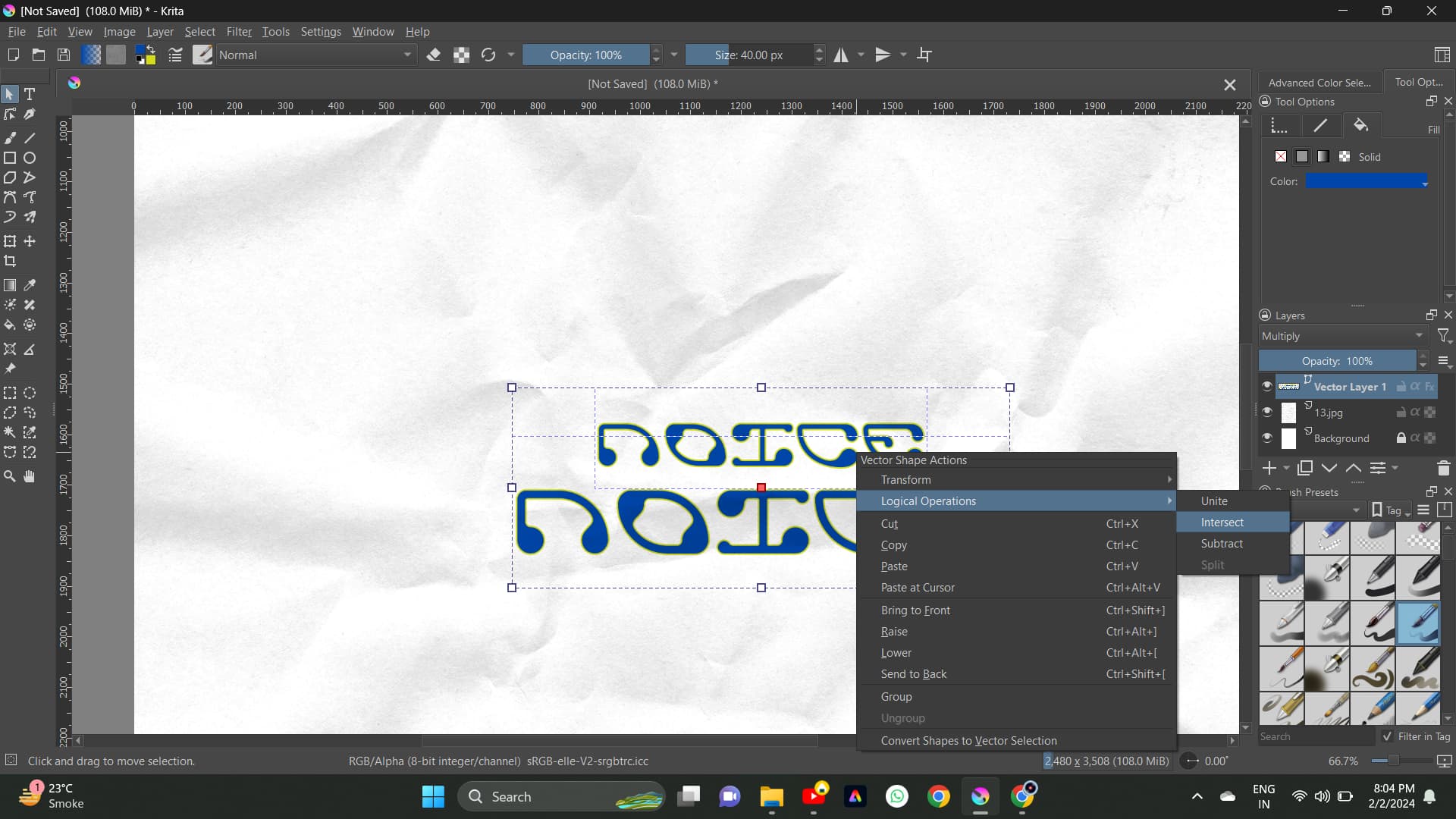Viewport: 1456px width, 819px height.
Task: Toggle eraser mode in toolbar
Action: pos(434,55)
